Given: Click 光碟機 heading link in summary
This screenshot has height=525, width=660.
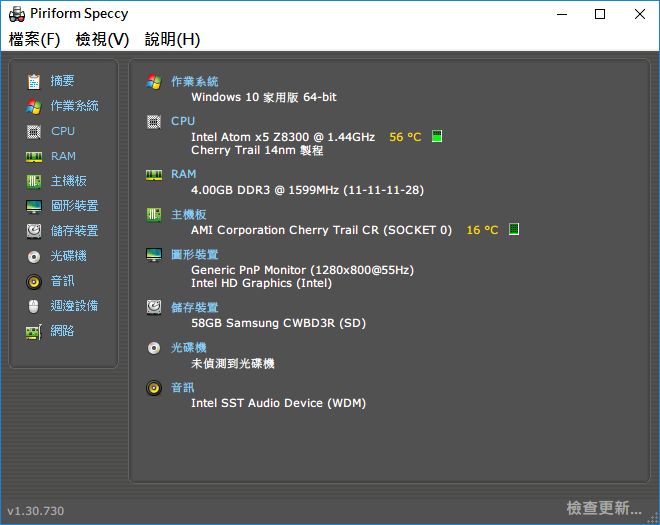Looking at the screenshot, I should [189, 348].
